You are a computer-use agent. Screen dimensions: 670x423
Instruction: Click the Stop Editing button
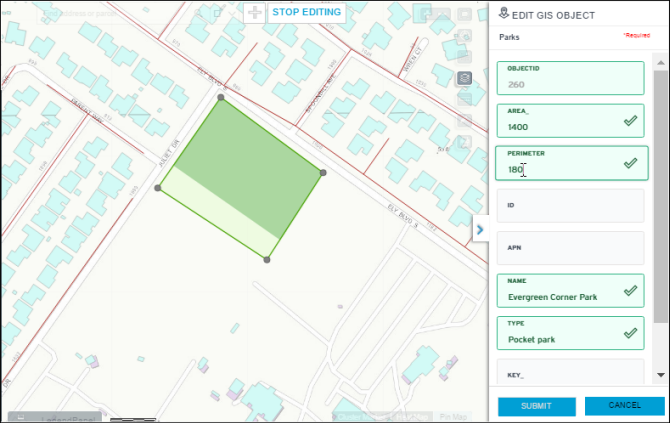point(306,12)
